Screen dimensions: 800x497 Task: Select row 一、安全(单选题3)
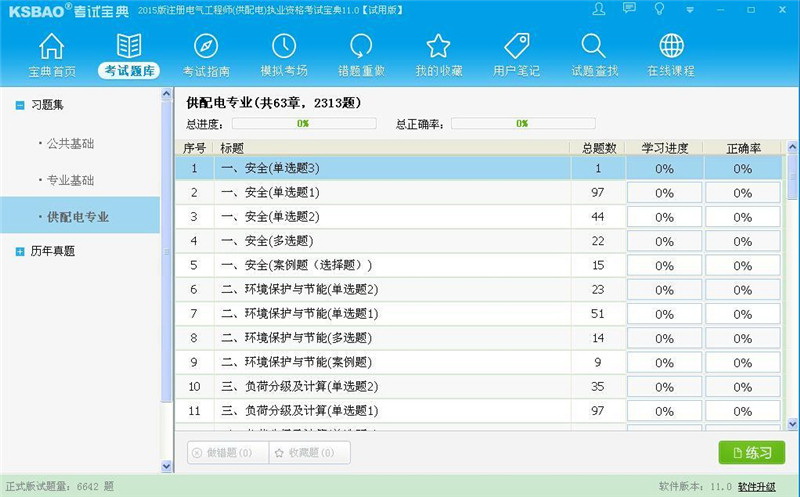[x=479, y=168]
